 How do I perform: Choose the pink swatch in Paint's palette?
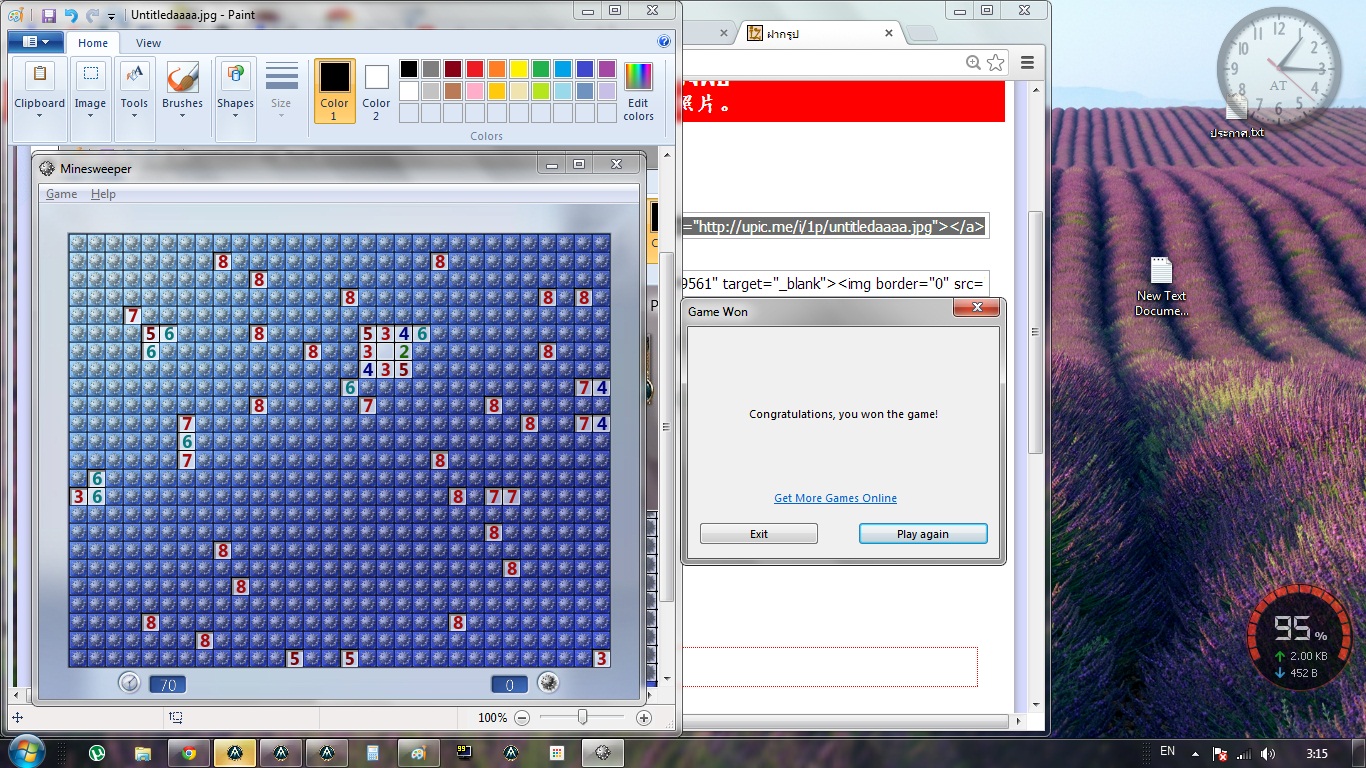pos(475,91)
